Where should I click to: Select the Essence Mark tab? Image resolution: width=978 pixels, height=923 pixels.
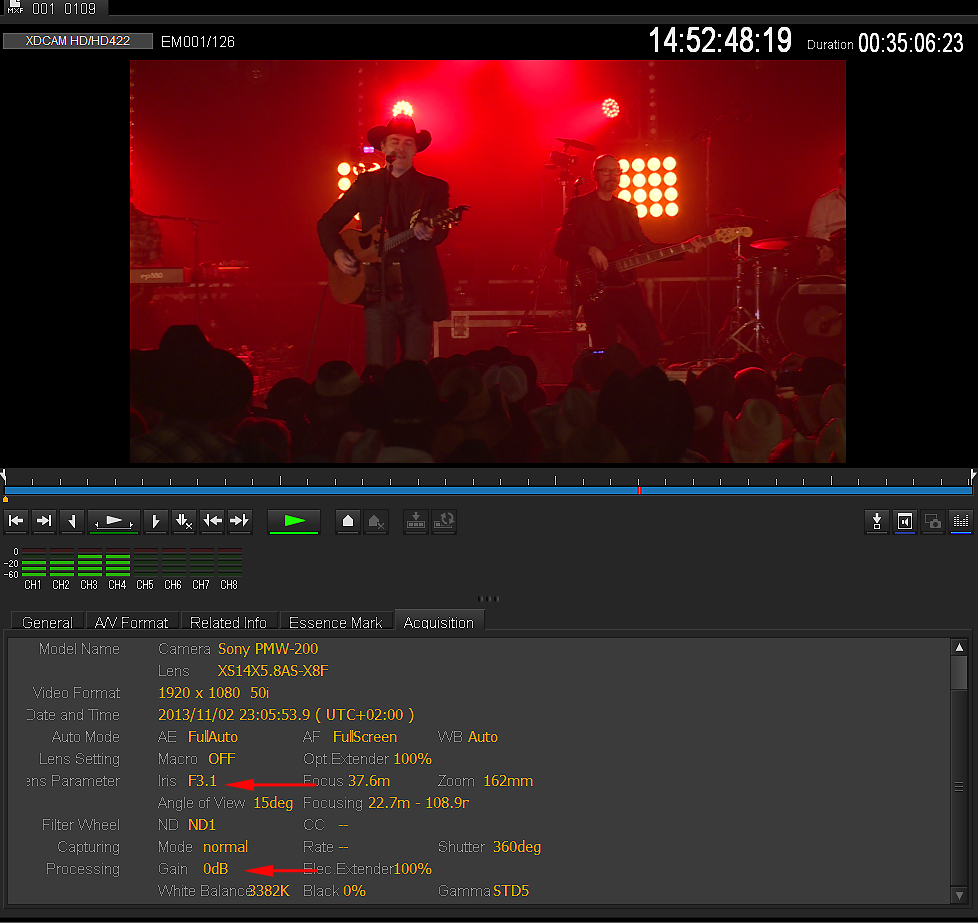tap(336, 622)
